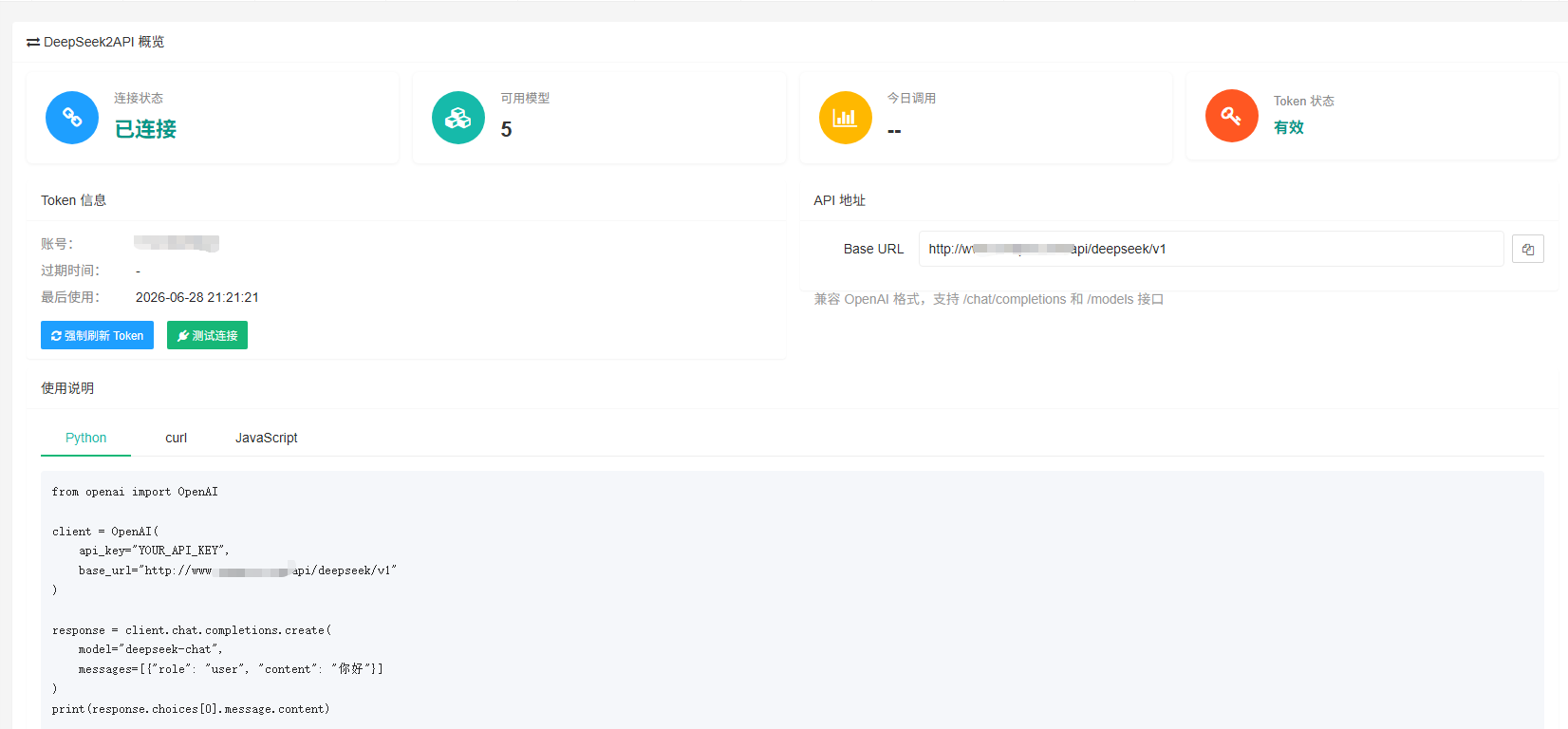
Task: Click the response = client.chat.completions.create( line
Action: pyautogui.click(x=192, y=630)
